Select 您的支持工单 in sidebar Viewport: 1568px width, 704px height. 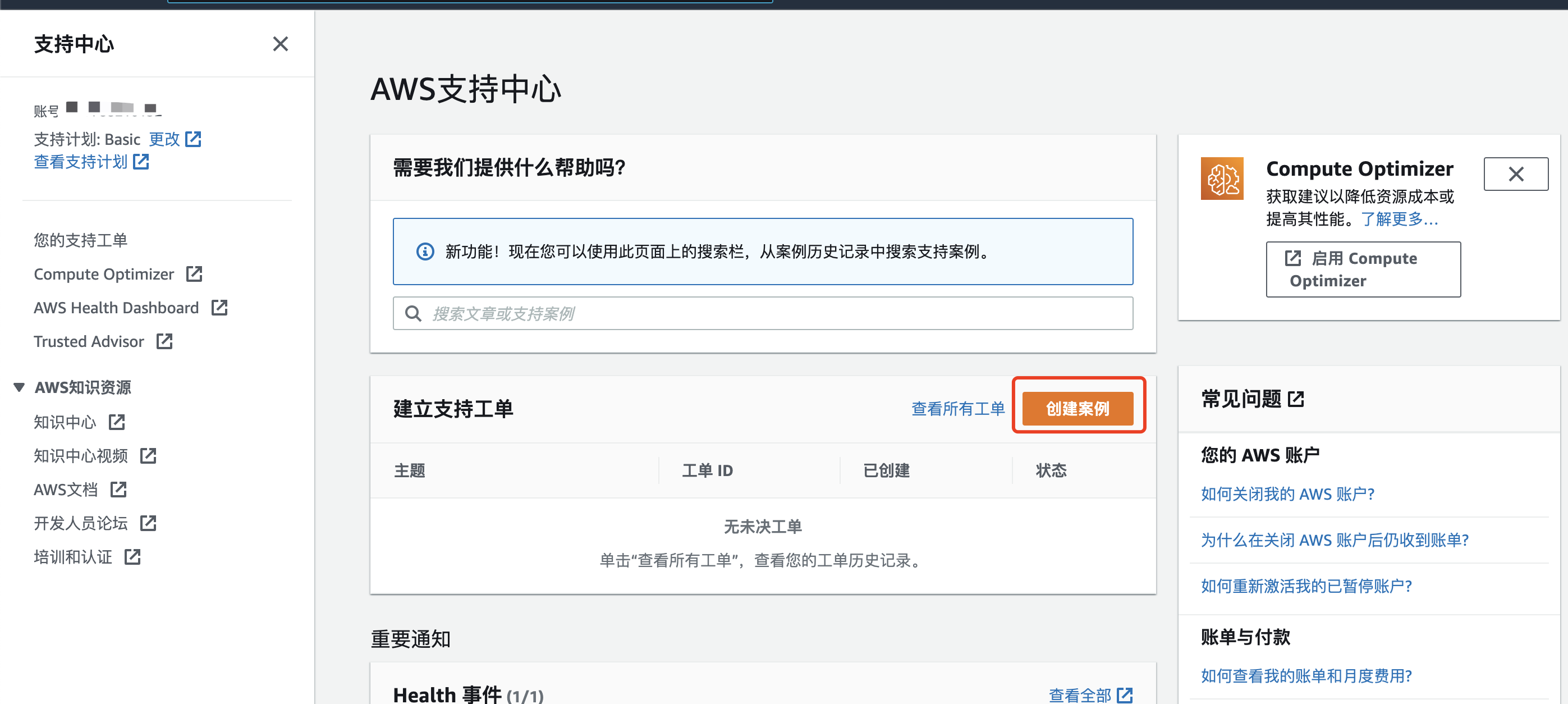[x=80, y=240]
